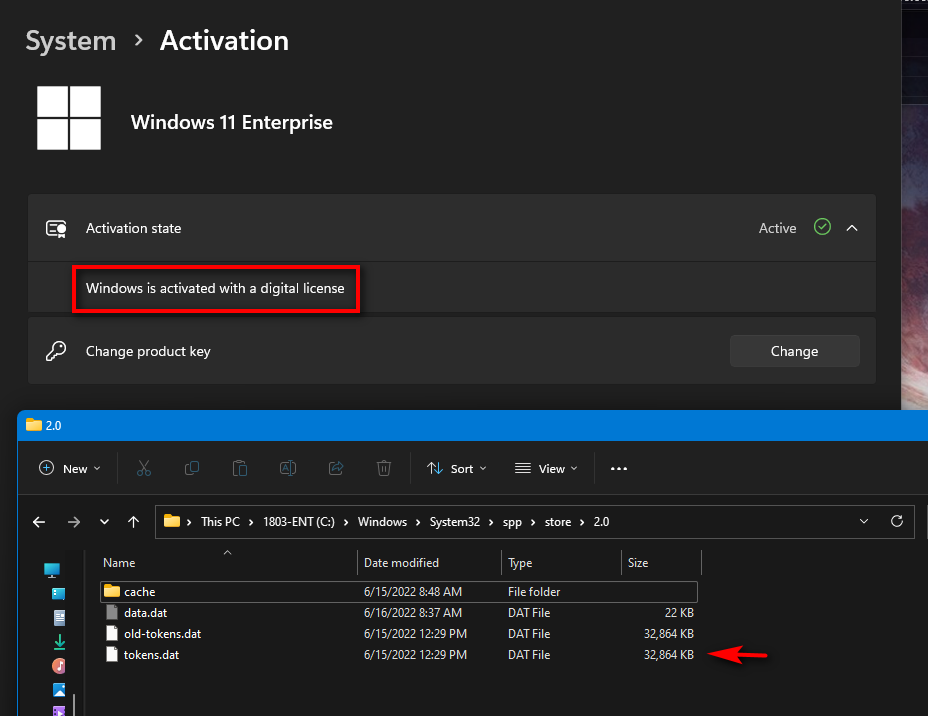Viewport: 928px width, 716px height.
Task: Click the Copy icon in Explorer toolbar
Action: click(192, 469)
